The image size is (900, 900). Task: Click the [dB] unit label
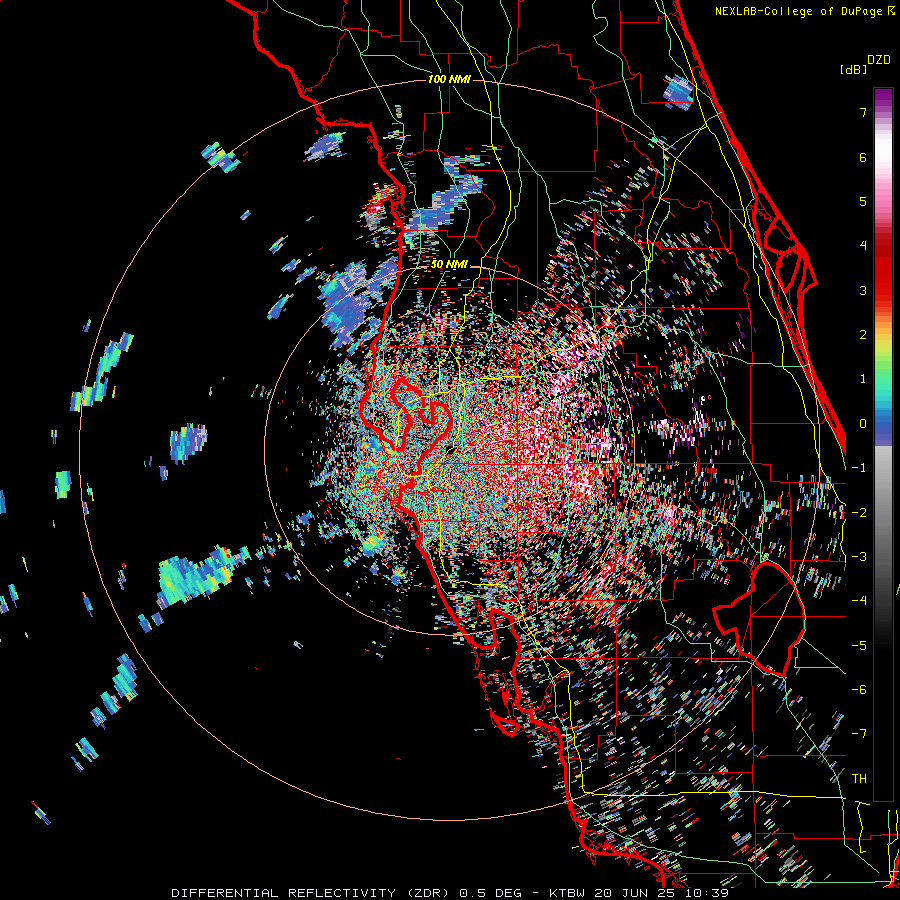click(854, 69)
